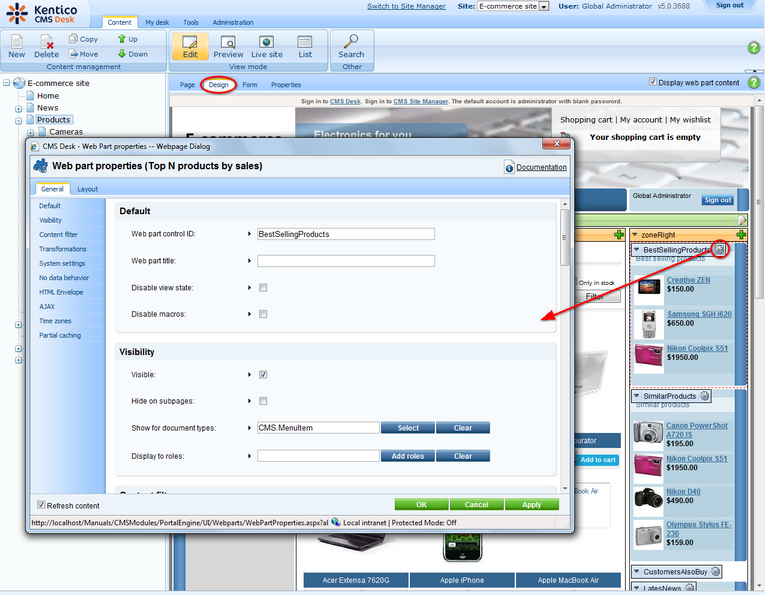The image size is (765, 595).
Task: Toggle Refresh content checkbox
Action: (x=41, y=505)
